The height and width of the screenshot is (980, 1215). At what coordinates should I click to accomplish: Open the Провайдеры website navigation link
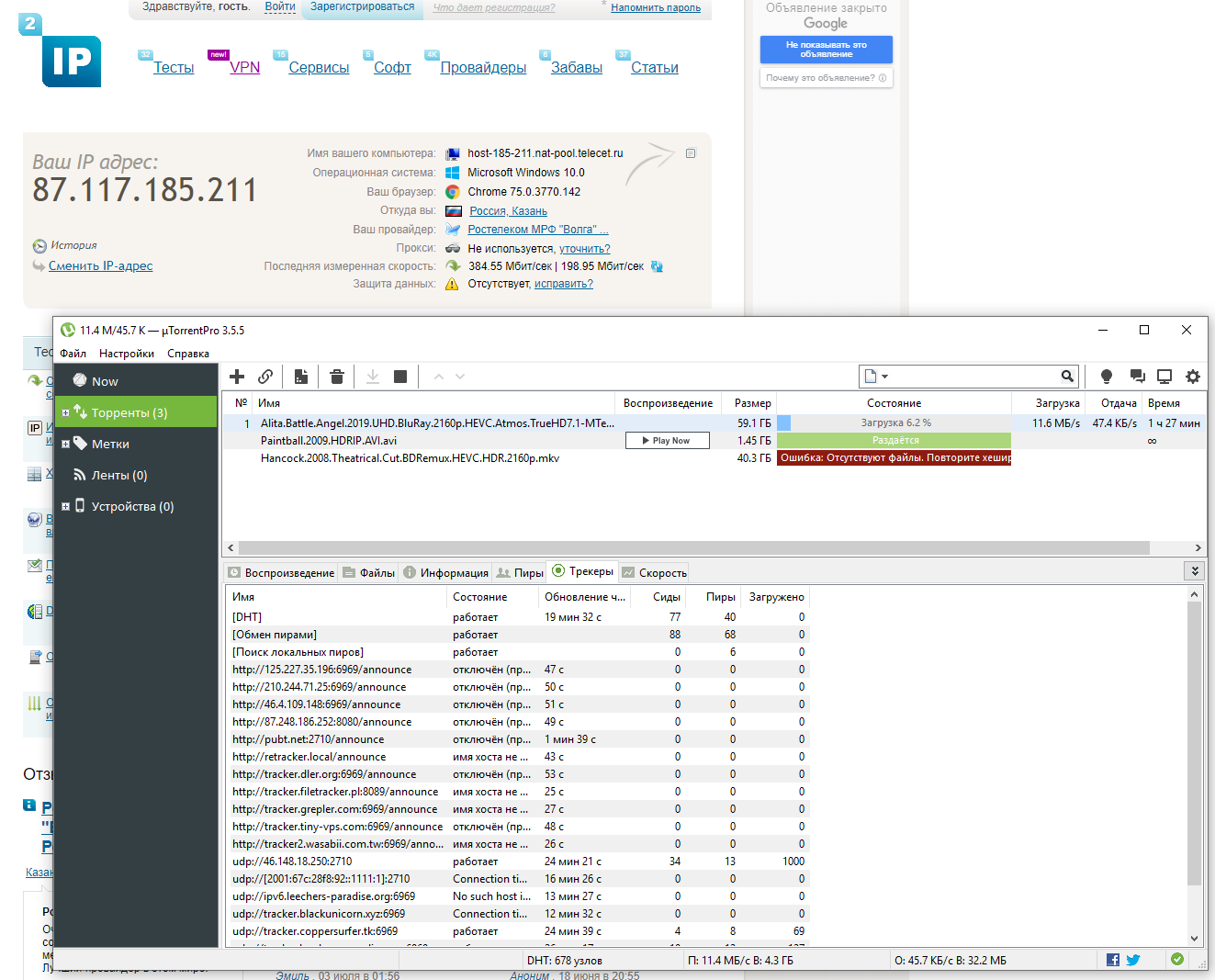pyautogui.click(x=483, y=68)
